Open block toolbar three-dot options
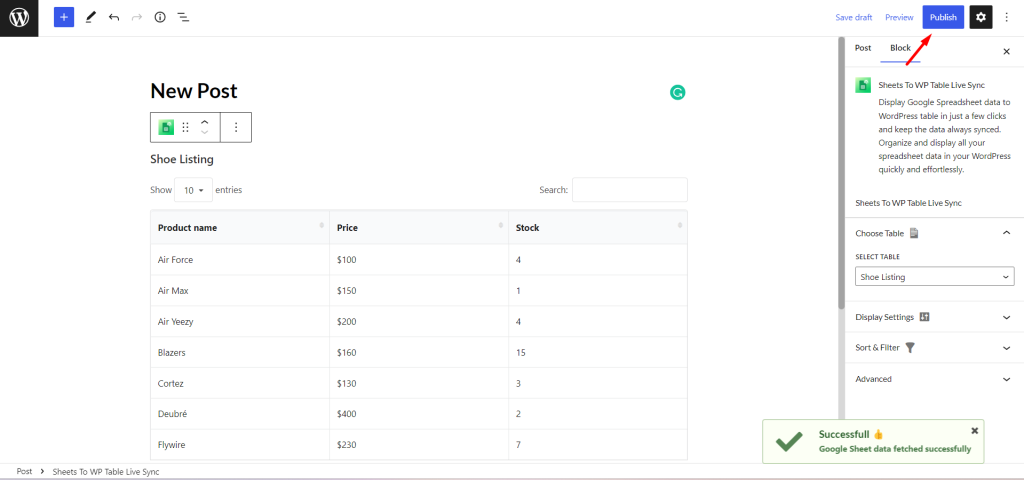Image resolution: width=1024 pixels, height=480 pixels. [x=236, y=127]
